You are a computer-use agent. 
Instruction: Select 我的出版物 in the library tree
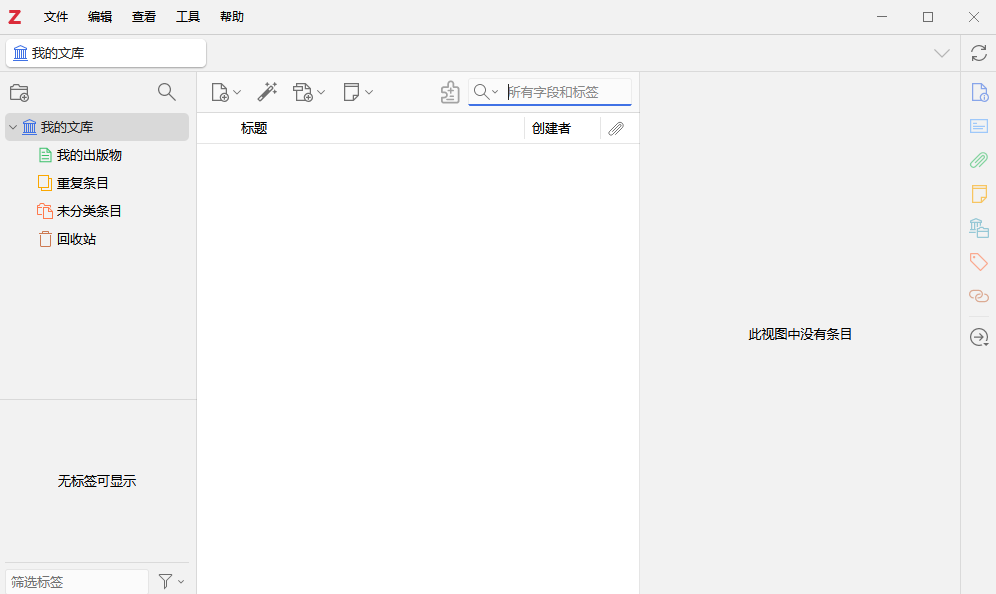pos(89,155)
